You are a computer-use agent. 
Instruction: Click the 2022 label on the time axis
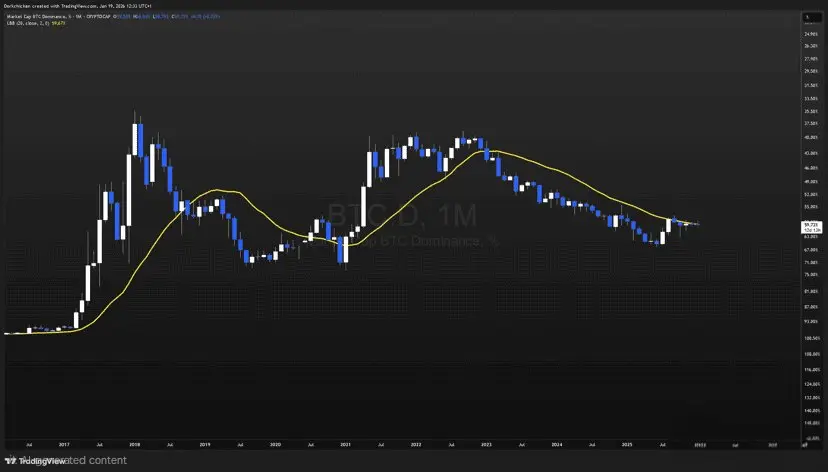click(x=416, y=445)
